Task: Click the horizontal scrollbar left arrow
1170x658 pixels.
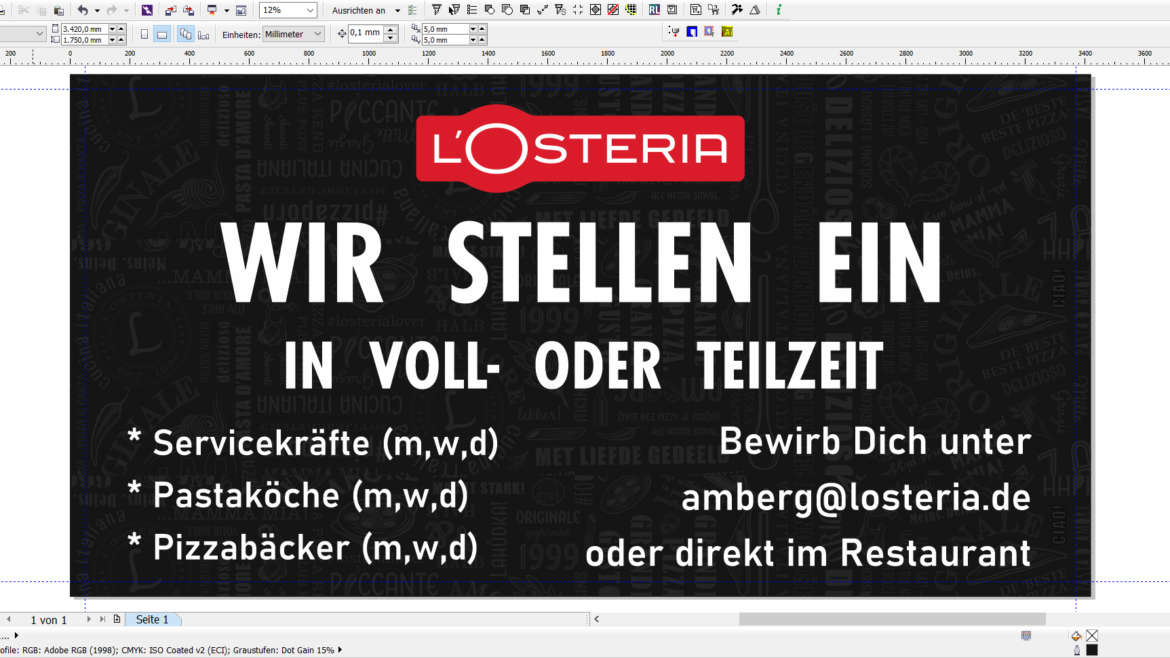Action: pyautogui.click(x=596, y=619)
